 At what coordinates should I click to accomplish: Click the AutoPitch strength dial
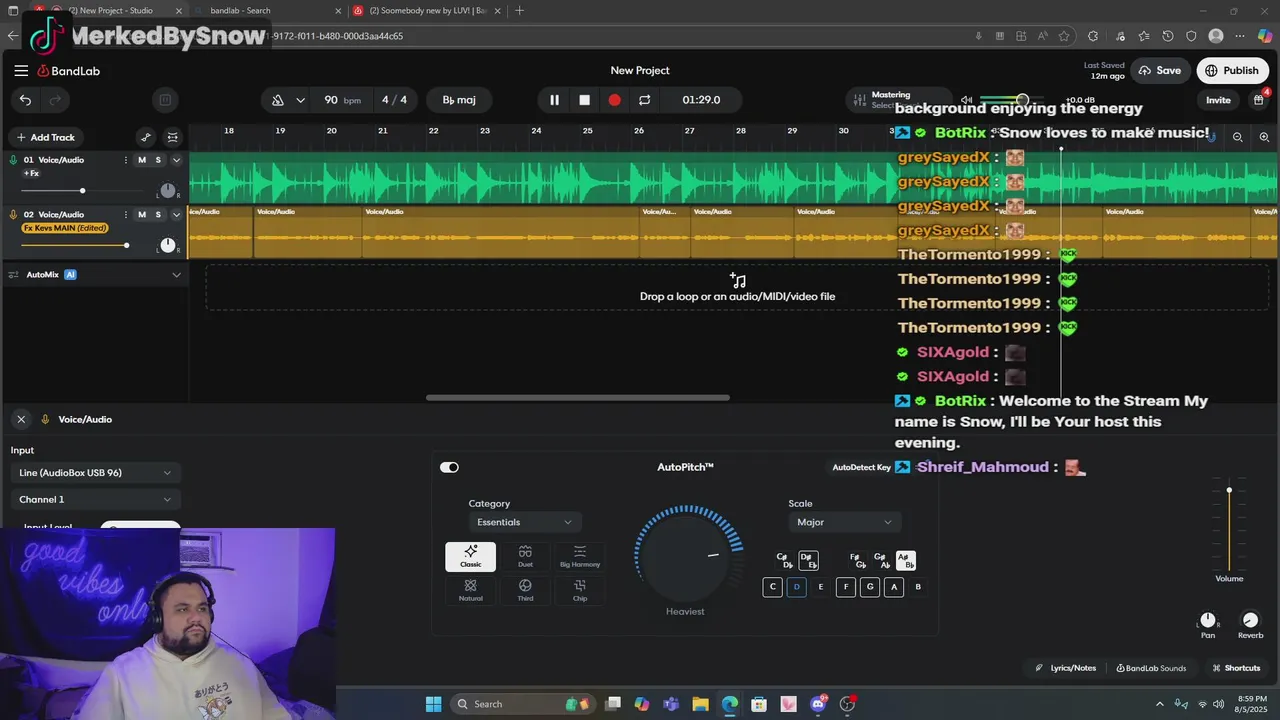(688, 555)
